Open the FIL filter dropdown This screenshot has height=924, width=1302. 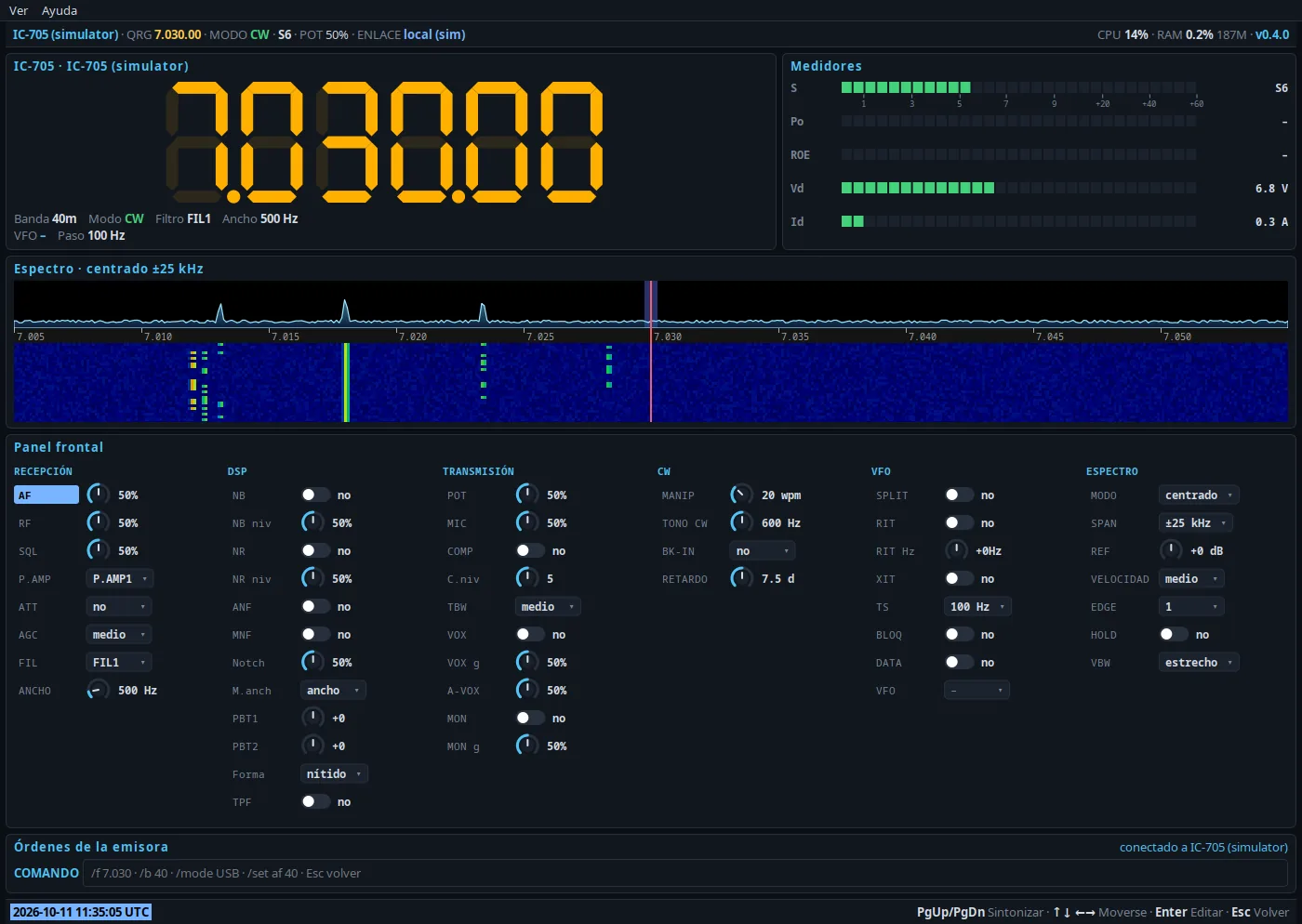coord(119,663)
